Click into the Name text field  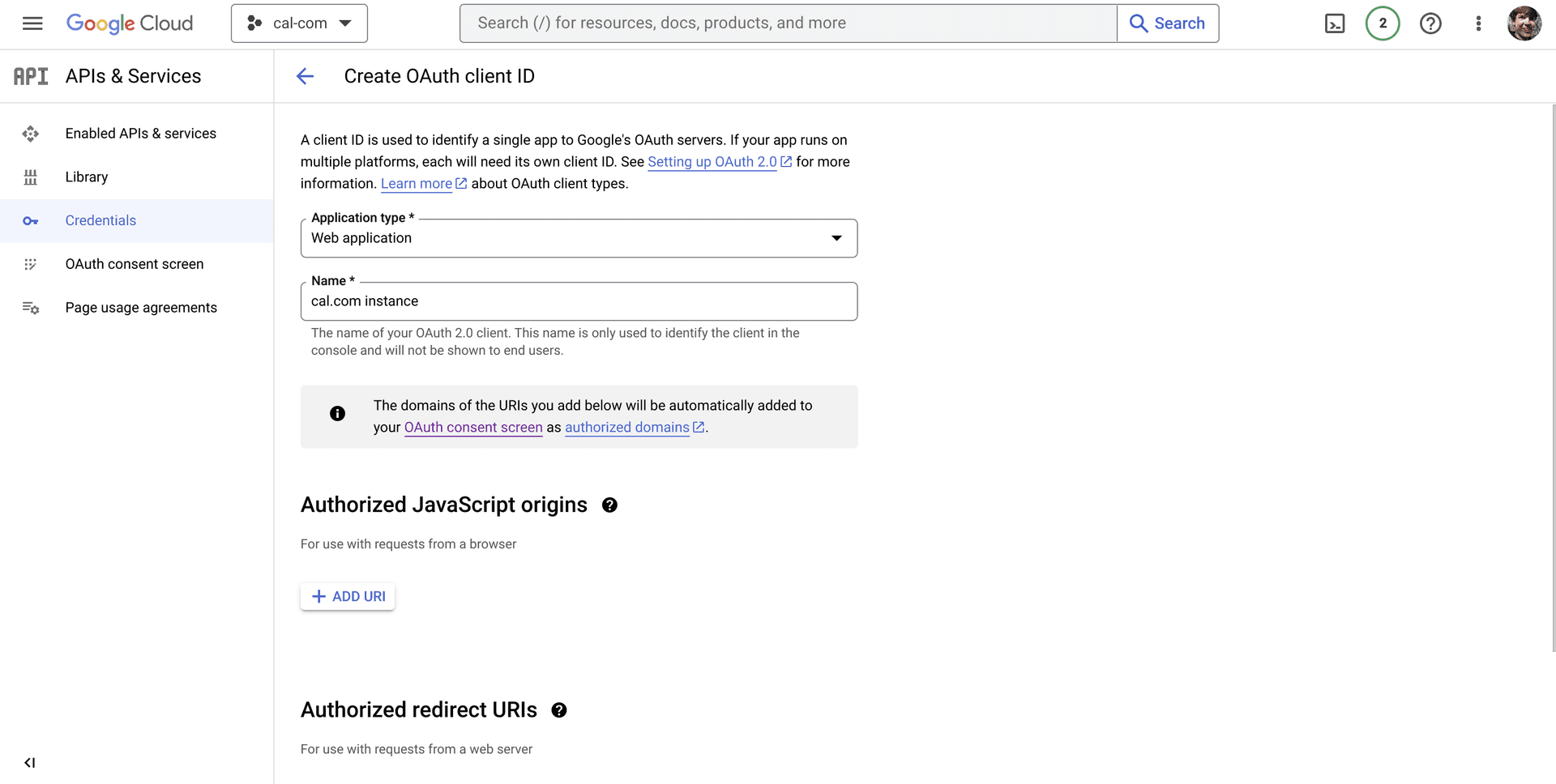click(x=579, y=301)
